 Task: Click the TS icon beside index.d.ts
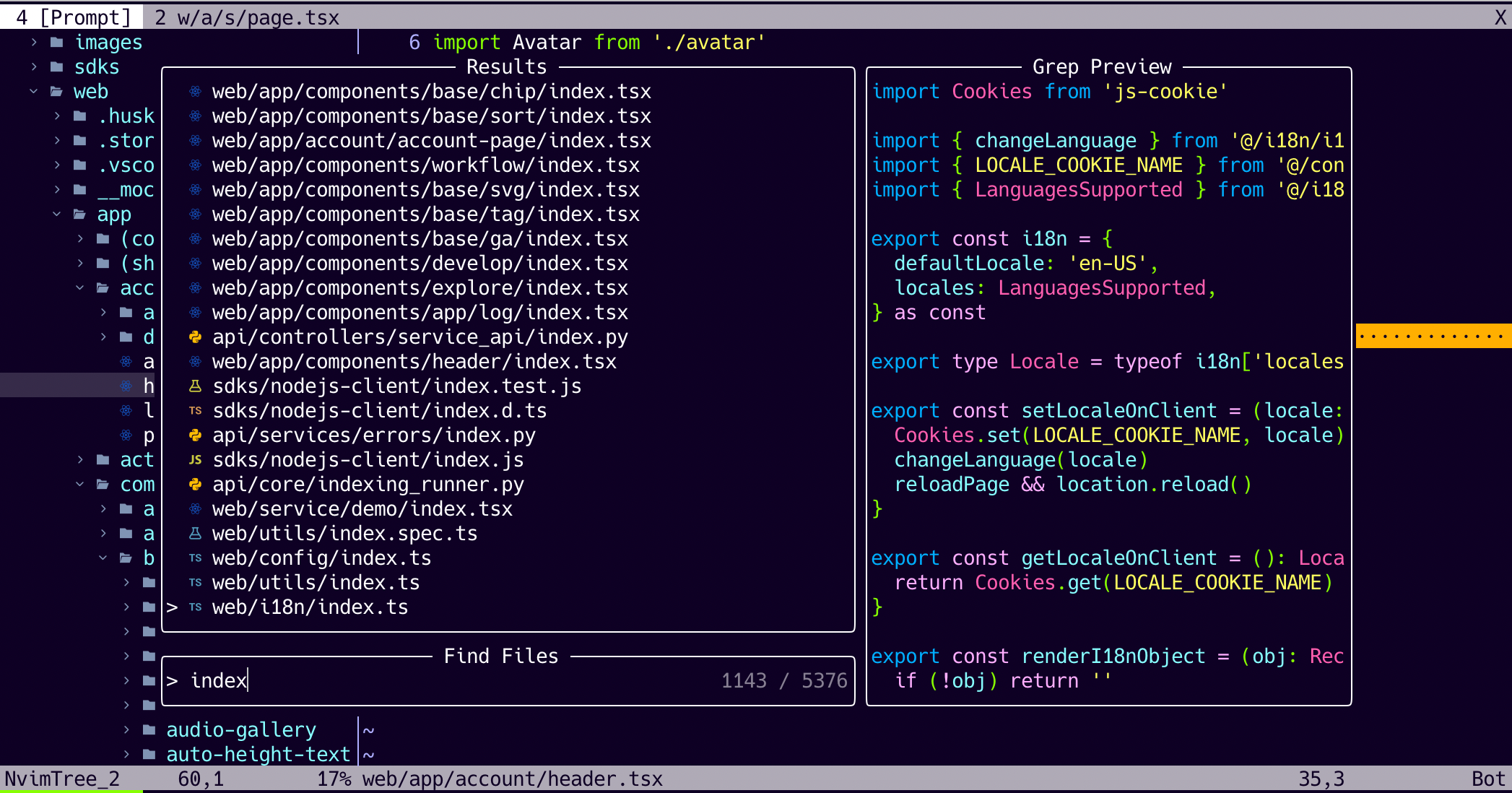coord(195,411)
